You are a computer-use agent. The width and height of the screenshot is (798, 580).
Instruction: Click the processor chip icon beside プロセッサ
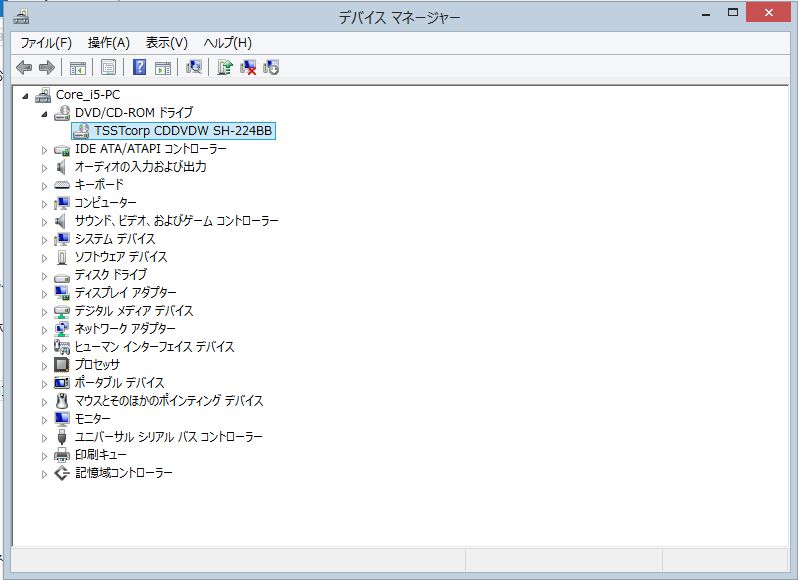tap(62, 365)
